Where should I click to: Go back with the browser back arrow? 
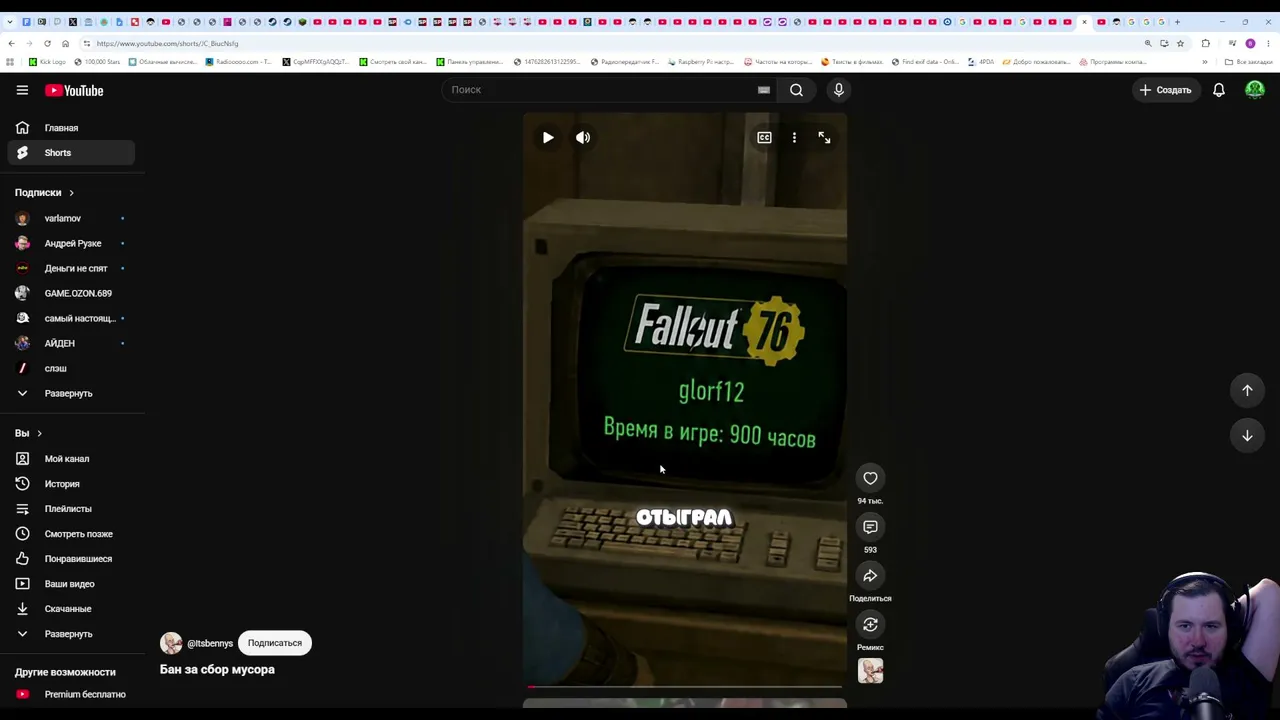tap(11, 43)
